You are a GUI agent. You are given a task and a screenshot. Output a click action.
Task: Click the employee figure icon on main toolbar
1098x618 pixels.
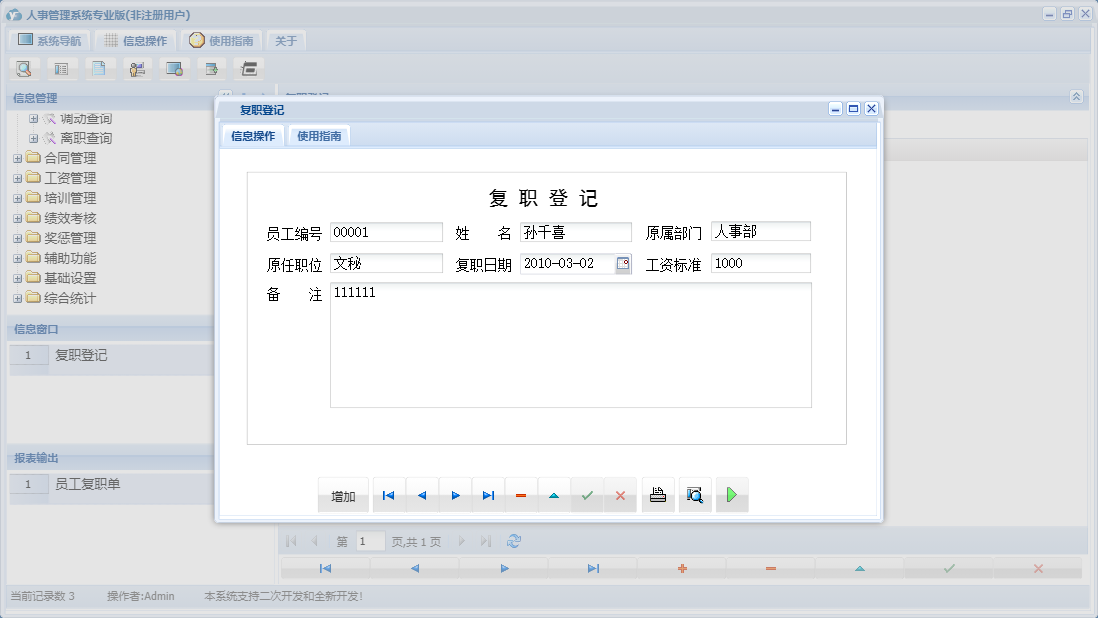click(137, 68)
